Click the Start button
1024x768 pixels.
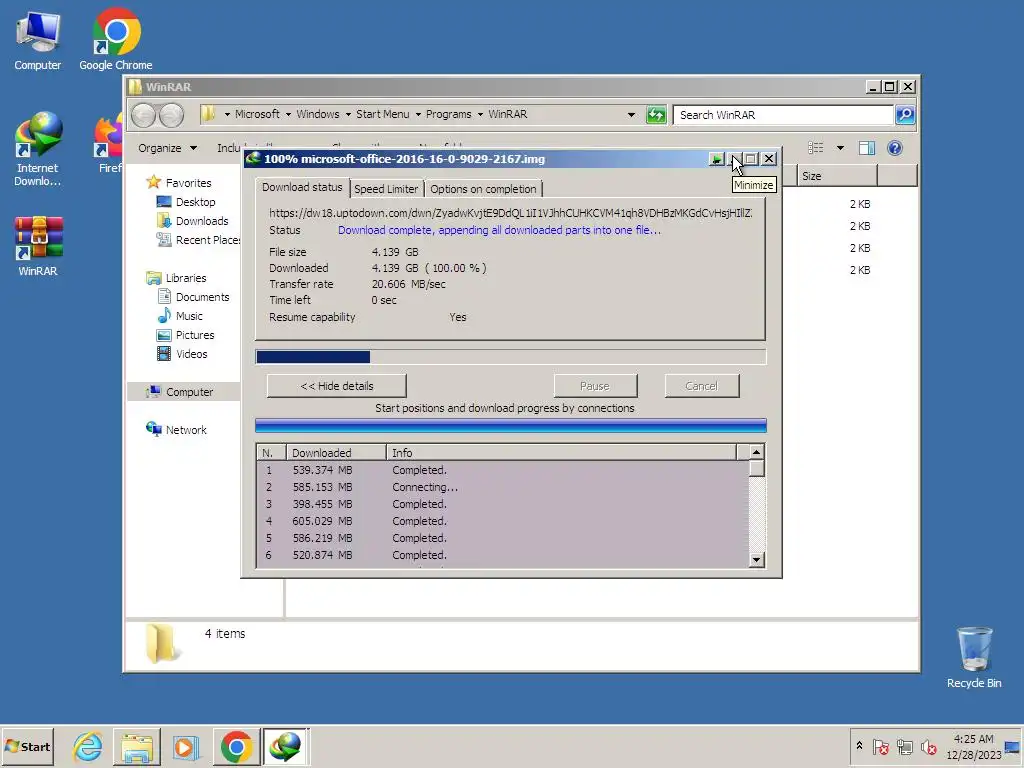coord(27,746)
